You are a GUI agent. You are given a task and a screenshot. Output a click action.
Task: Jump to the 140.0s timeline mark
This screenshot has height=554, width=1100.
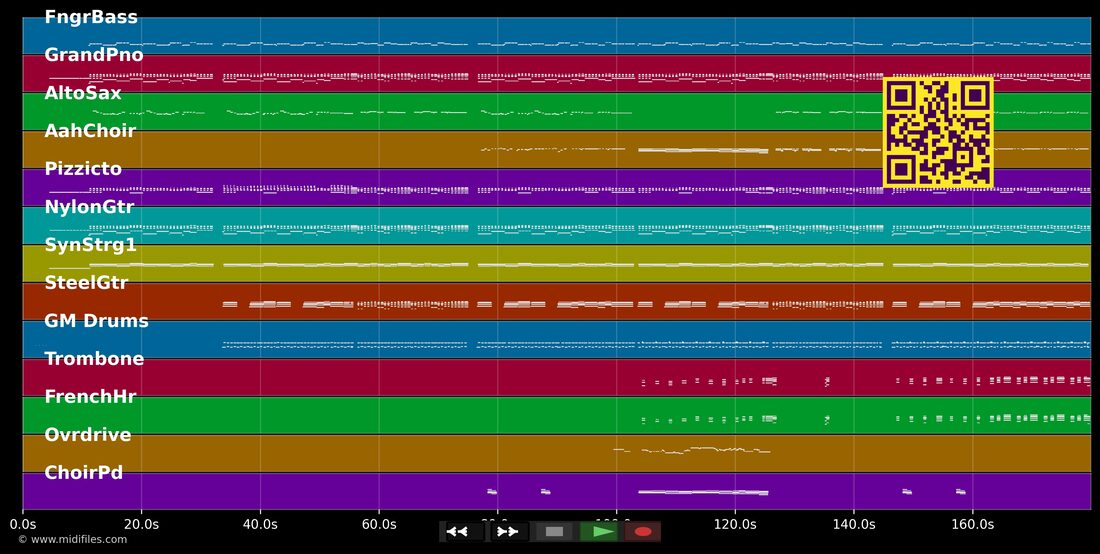[854, 524]
